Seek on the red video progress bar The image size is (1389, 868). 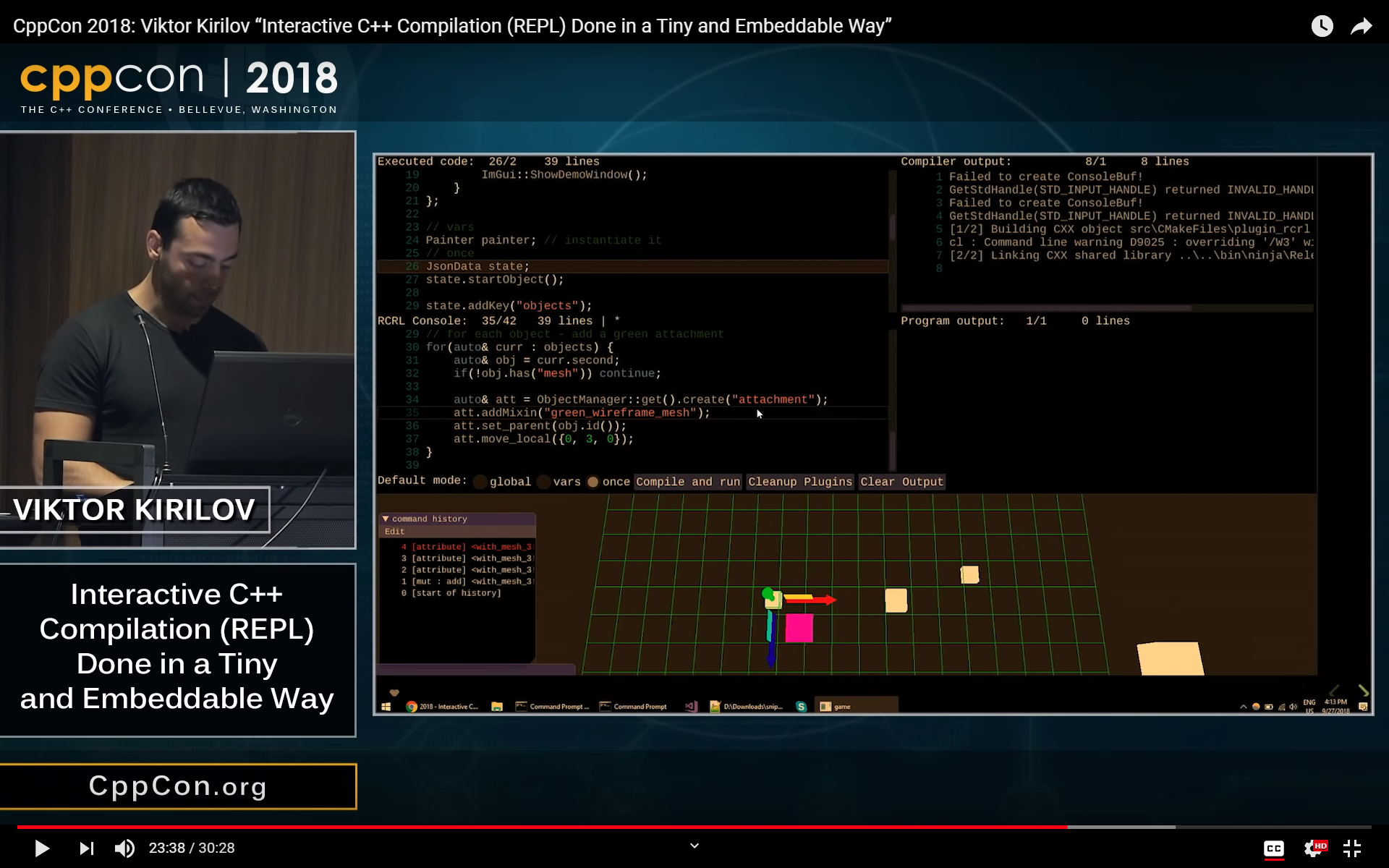point(543,827)
